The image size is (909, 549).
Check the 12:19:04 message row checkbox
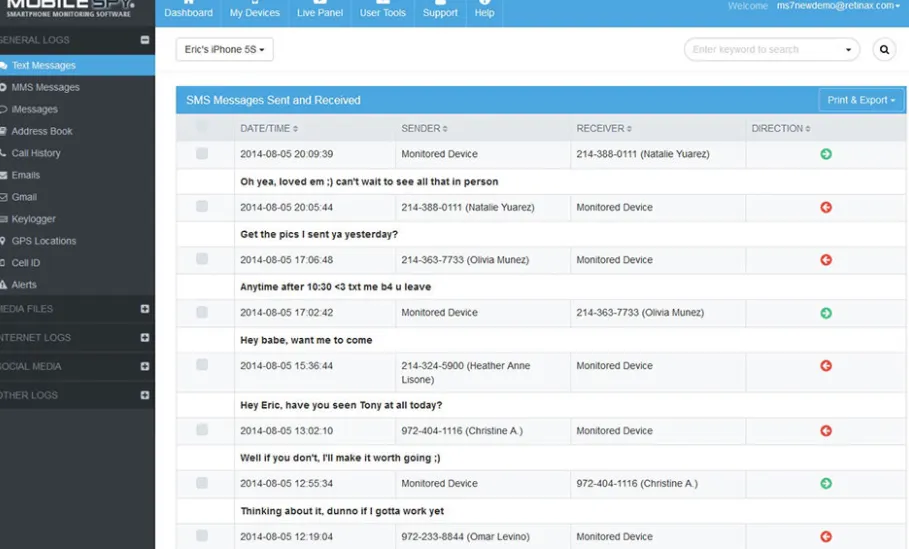tap(202, 536)
